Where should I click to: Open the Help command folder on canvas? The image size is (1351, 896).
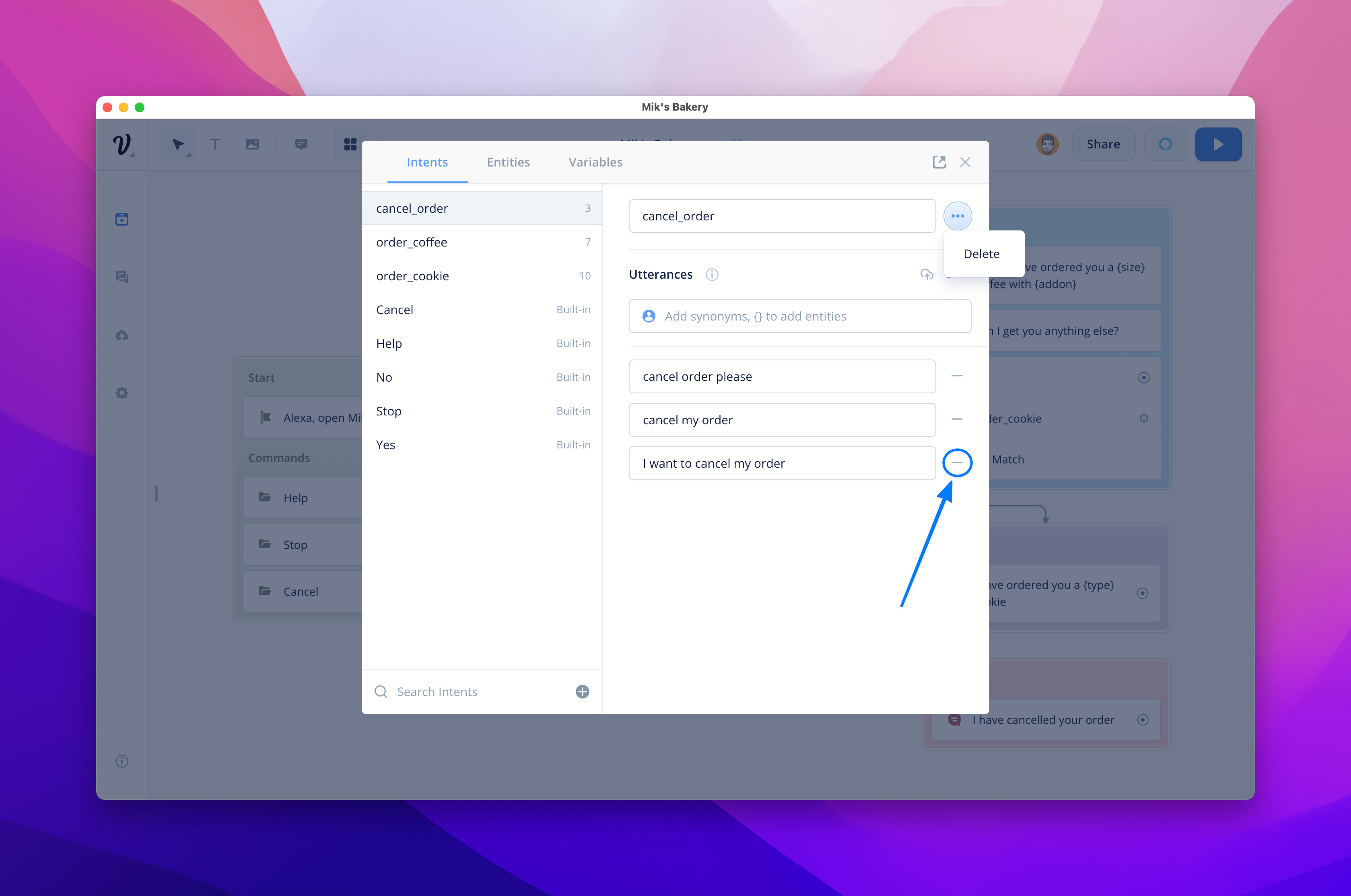coord(302,498)
